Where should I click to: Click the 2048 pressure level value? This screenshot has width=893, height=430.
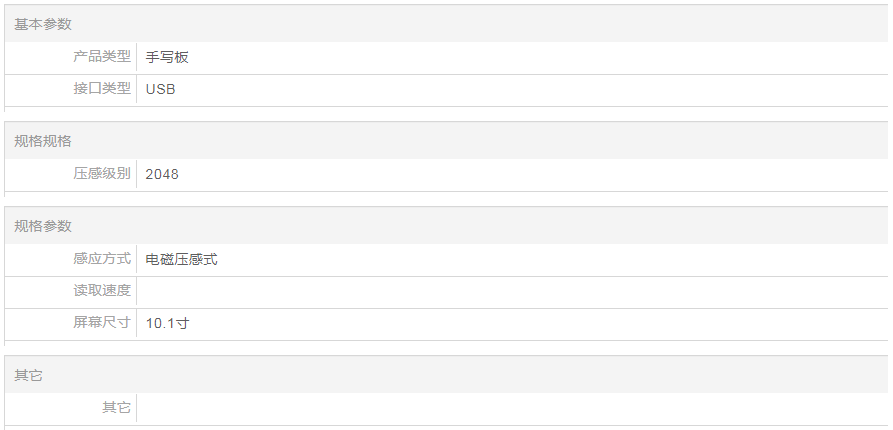[162, 174]
